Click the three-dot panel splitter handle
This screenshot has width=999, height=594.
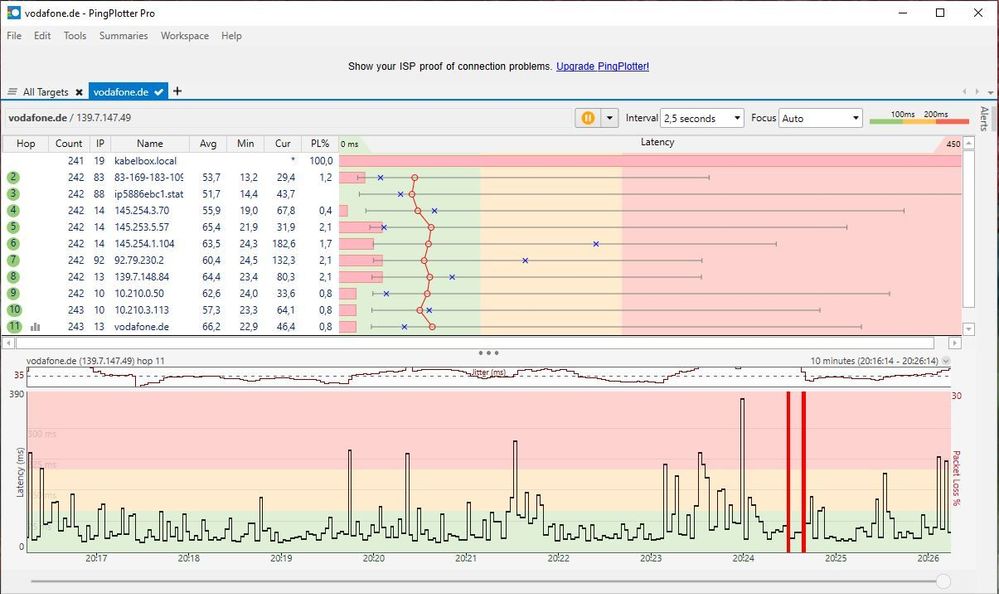point(489,352)
